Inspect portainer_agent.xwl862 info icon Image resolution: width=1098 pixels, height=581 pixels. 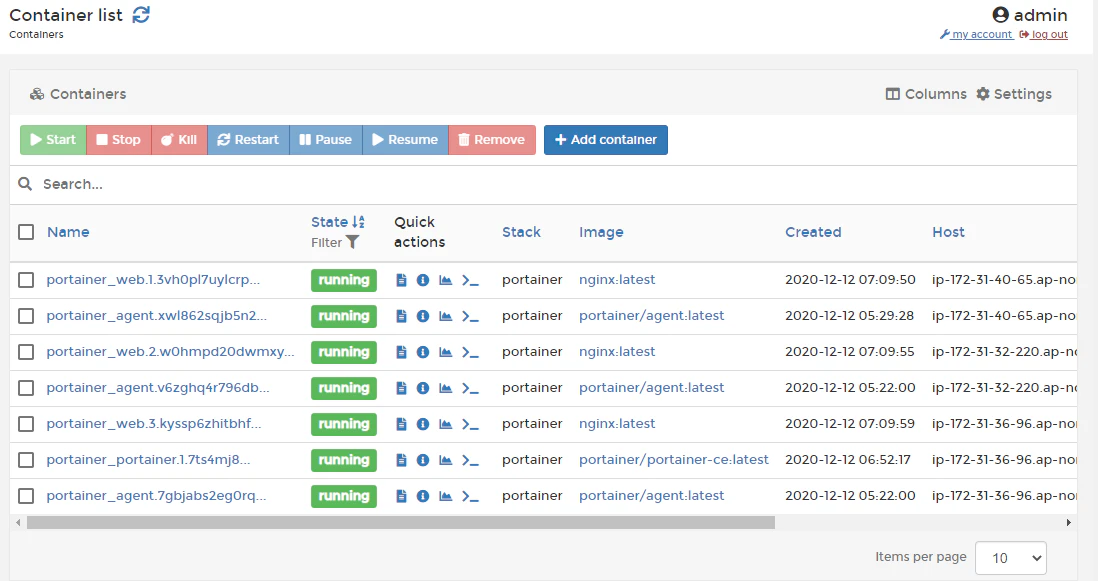click(423, 316)
